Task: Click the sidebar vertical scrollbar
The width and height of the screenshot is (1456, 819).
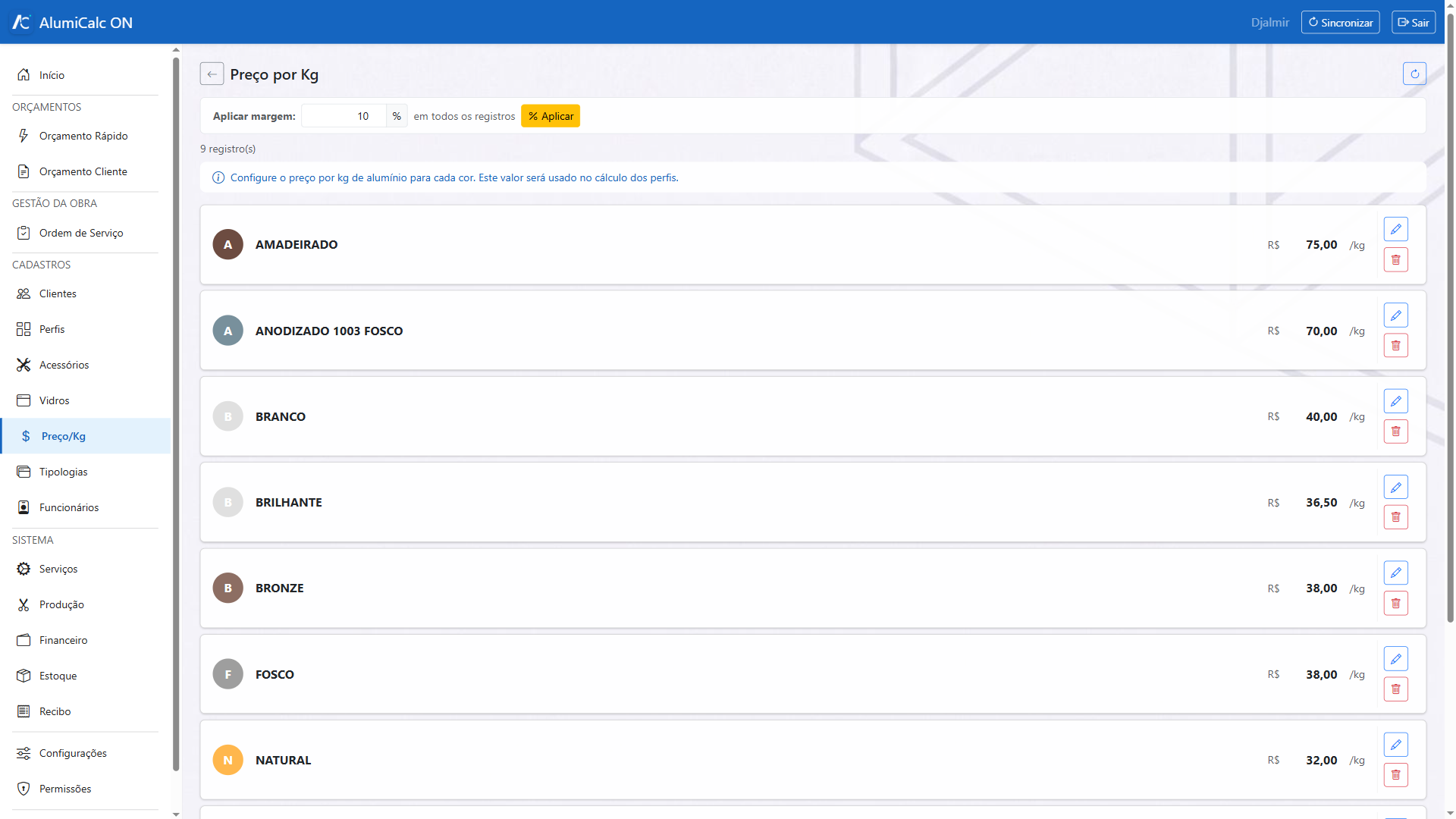Action: [x=176, y=413]
